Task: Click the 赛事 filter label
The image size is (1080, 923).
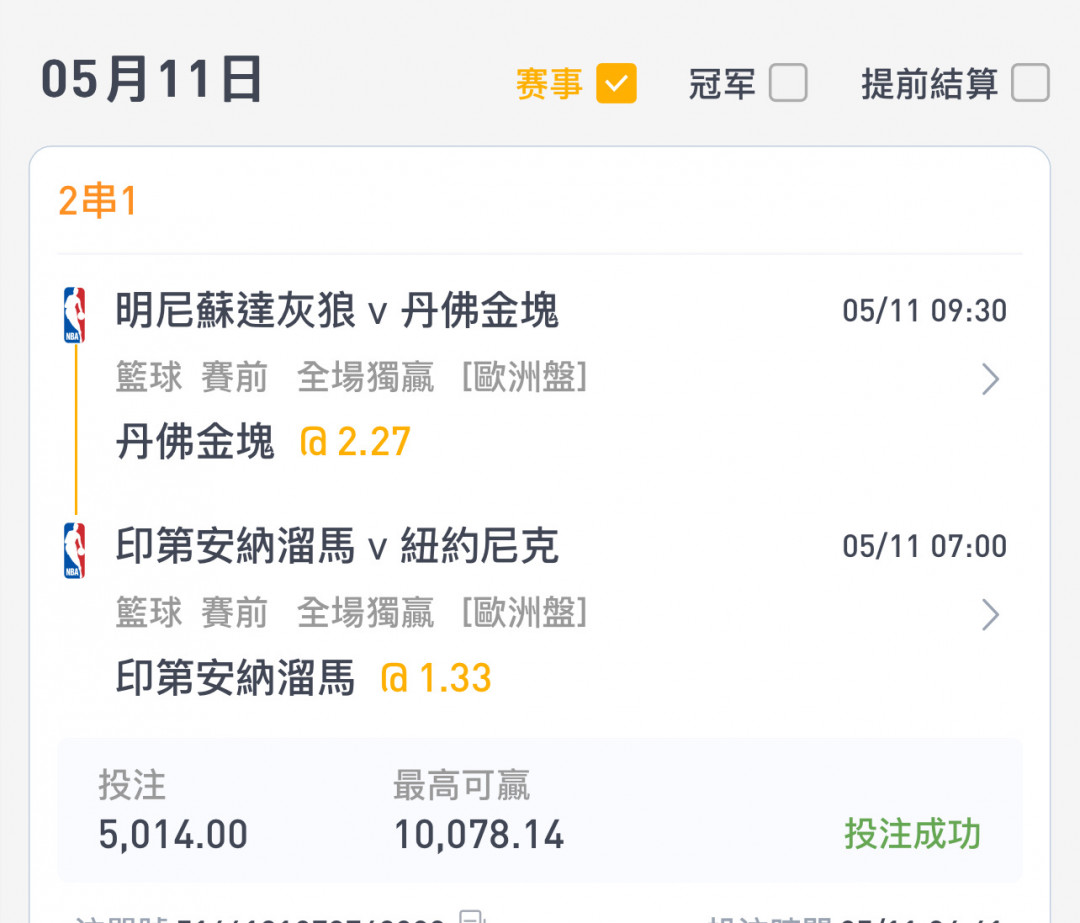Action: point(549,84)
